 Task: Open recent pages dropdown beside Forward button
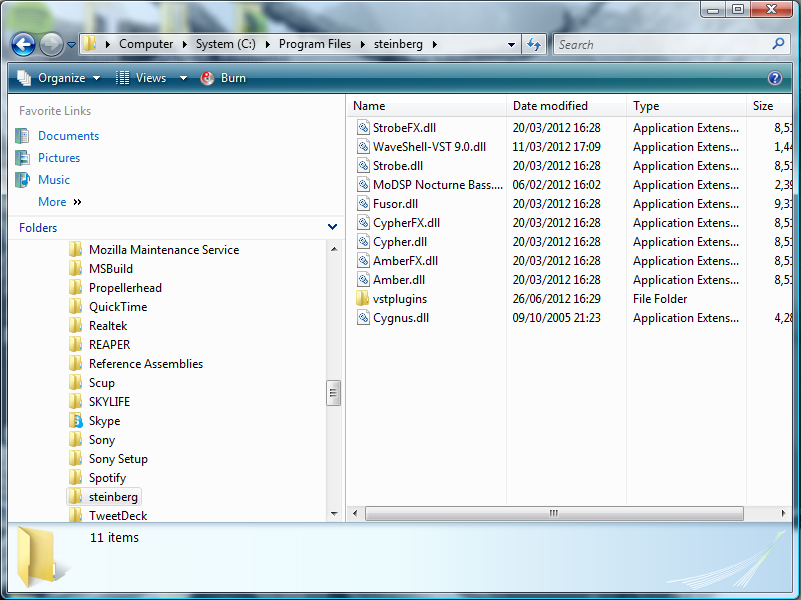pyautogui.click(x=72, y=45)
